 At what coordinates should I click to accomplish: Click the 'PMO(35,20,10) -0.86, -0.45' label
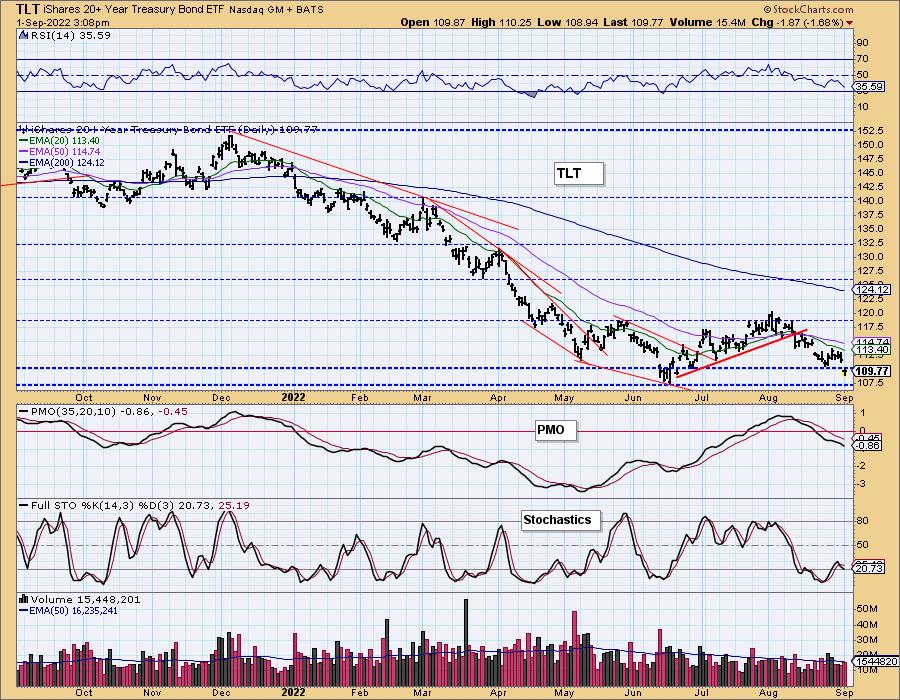tap(104, 411)
